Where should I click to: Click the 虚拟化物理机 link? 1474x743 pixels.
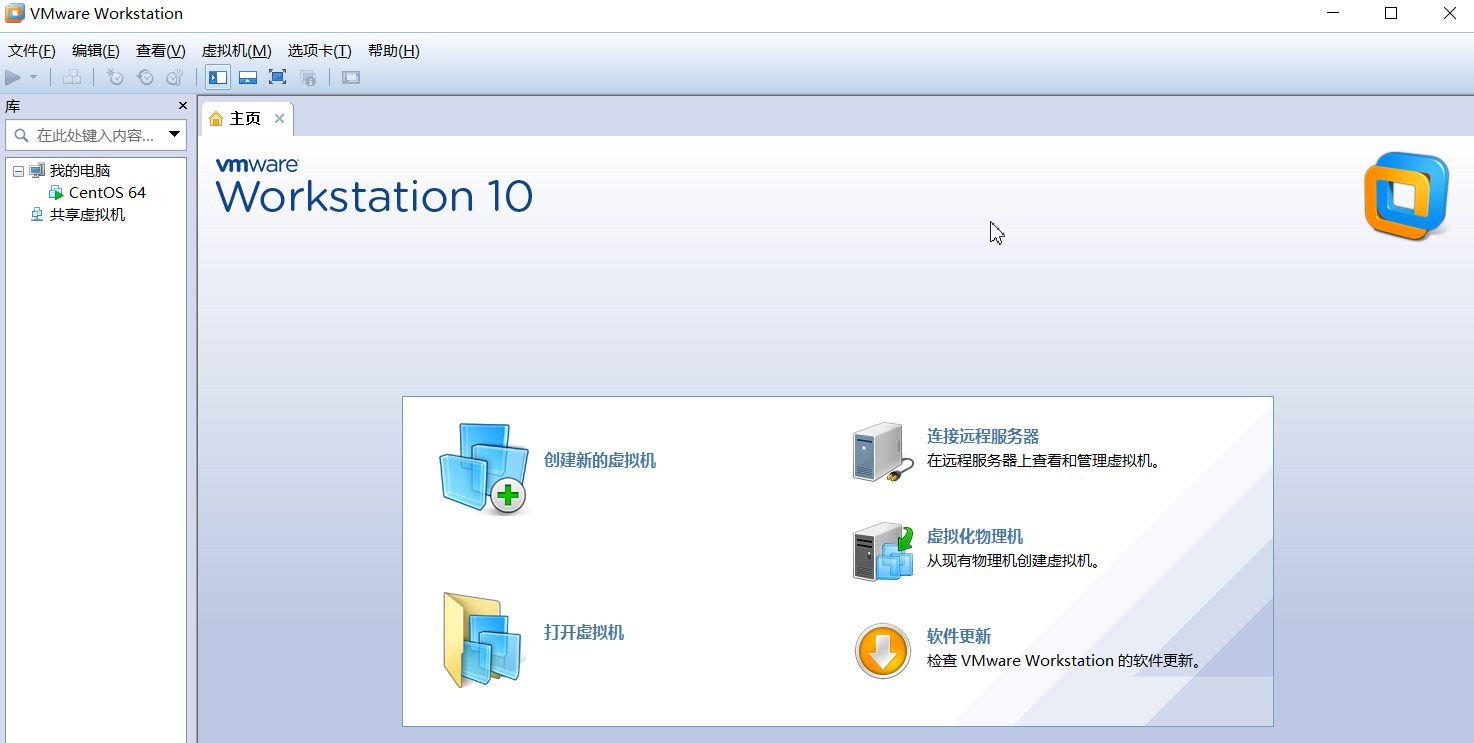[975, 536]
